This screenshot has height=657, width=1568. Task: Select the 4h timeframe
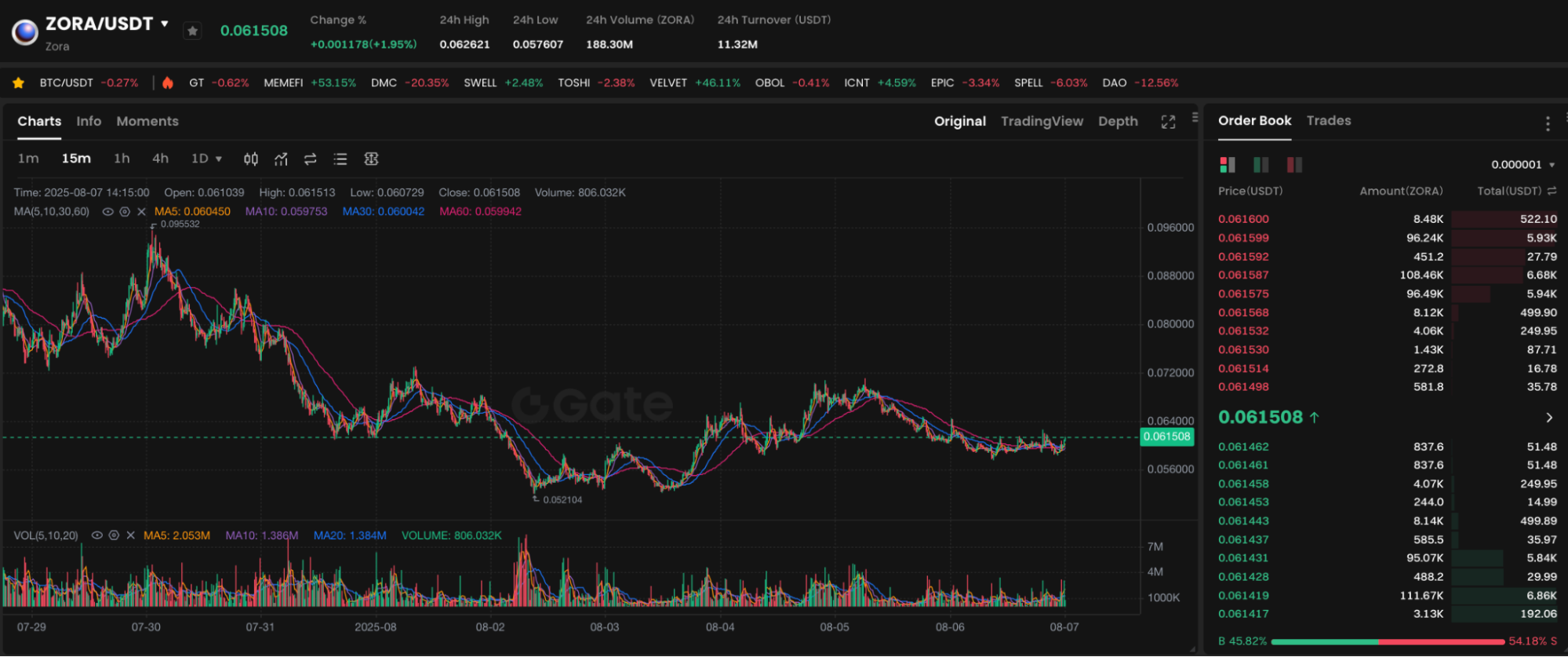pos(160,159)
